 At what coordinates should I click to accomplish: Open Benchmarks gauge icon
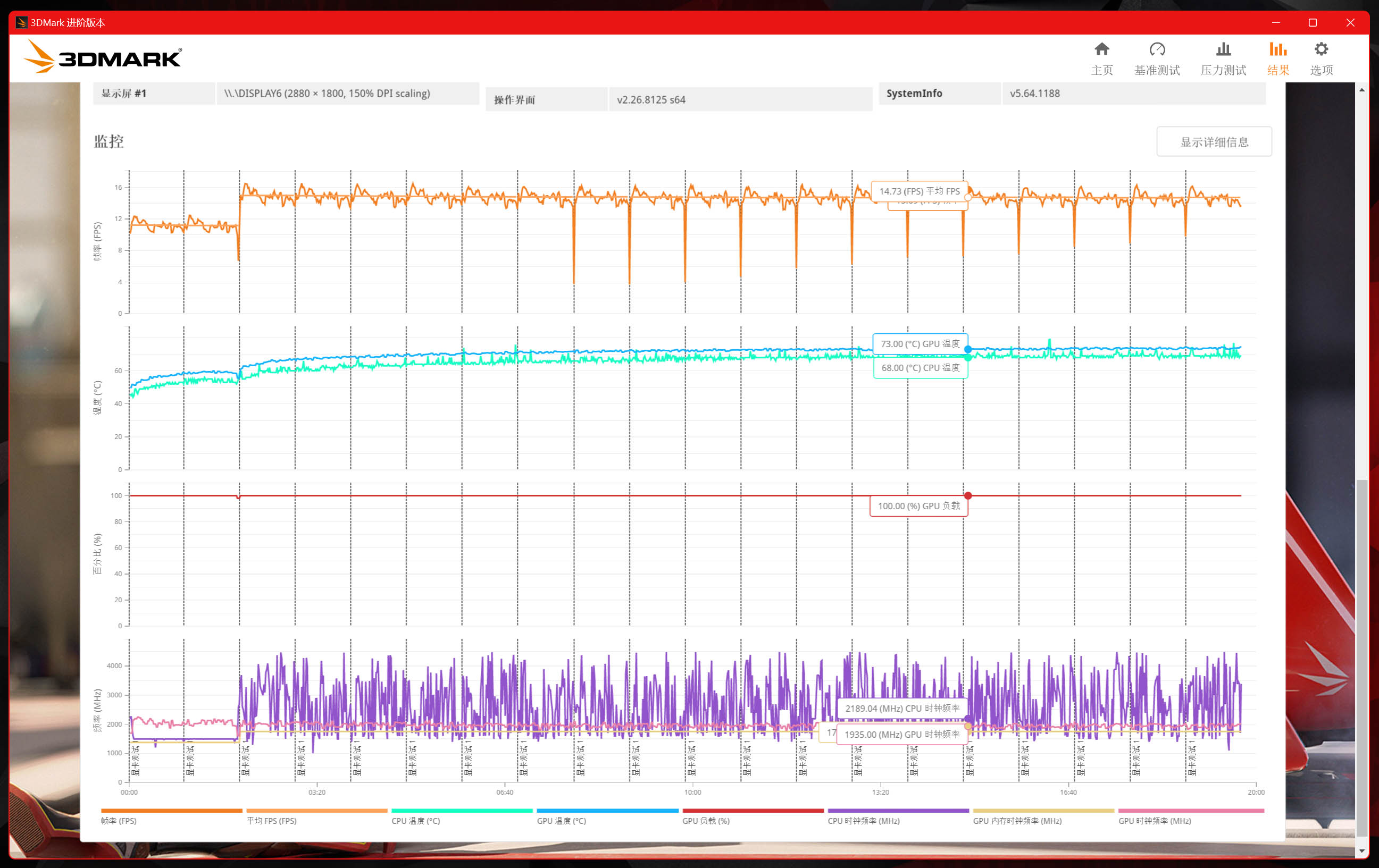click(1157, 50)
